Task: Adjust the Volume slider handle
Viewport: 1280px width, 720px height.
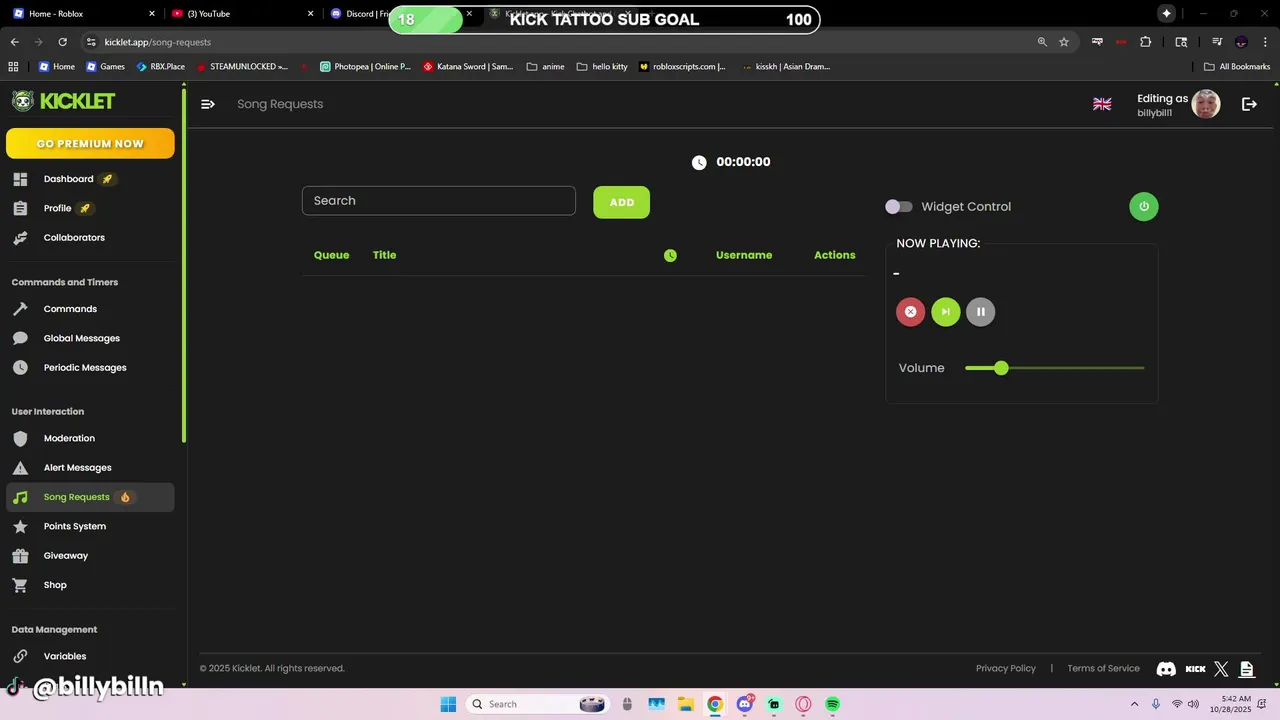Action: pos(1001,368)
